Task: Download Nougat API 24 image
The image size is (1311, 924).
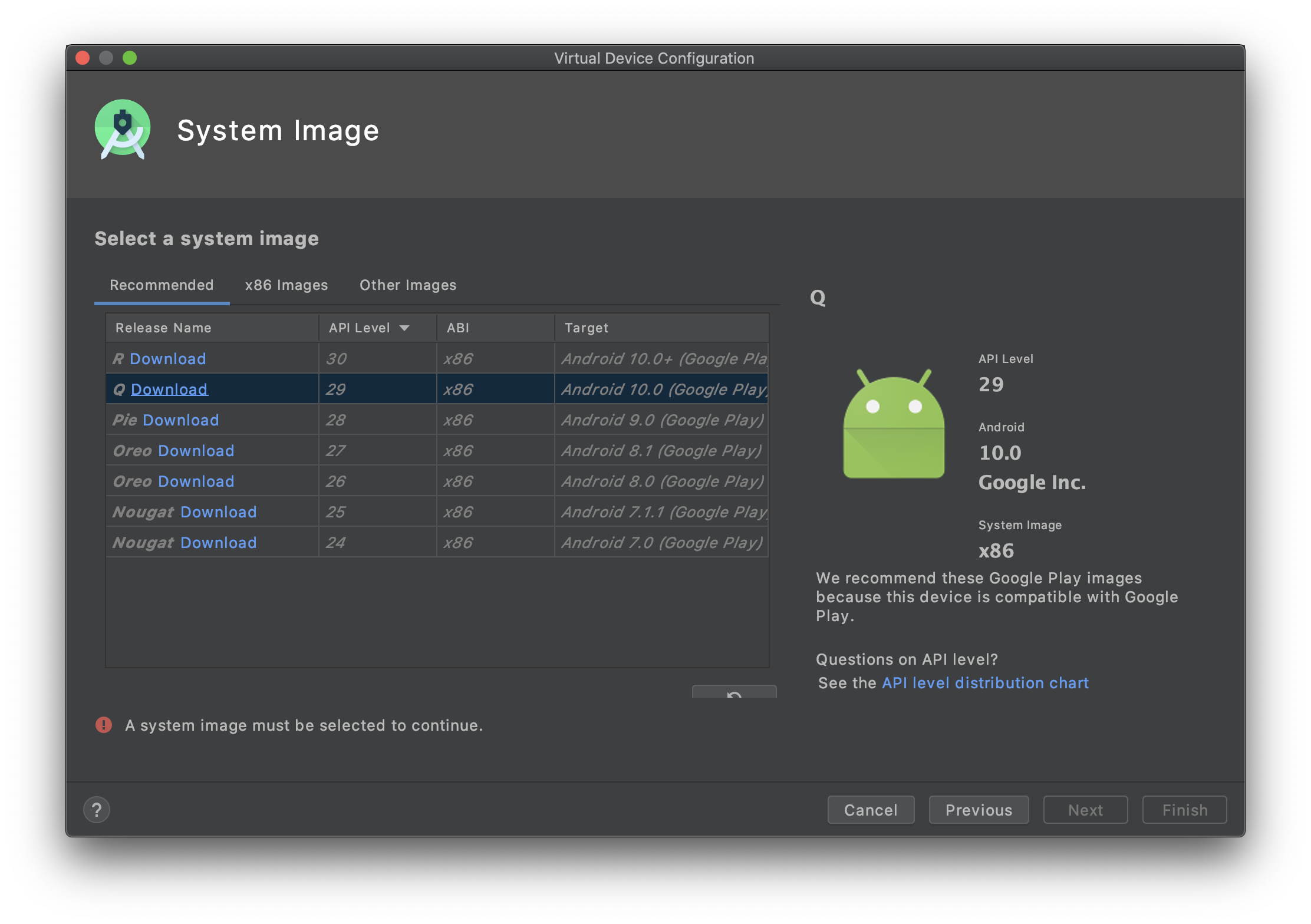Action: click(x=218, y=543)
